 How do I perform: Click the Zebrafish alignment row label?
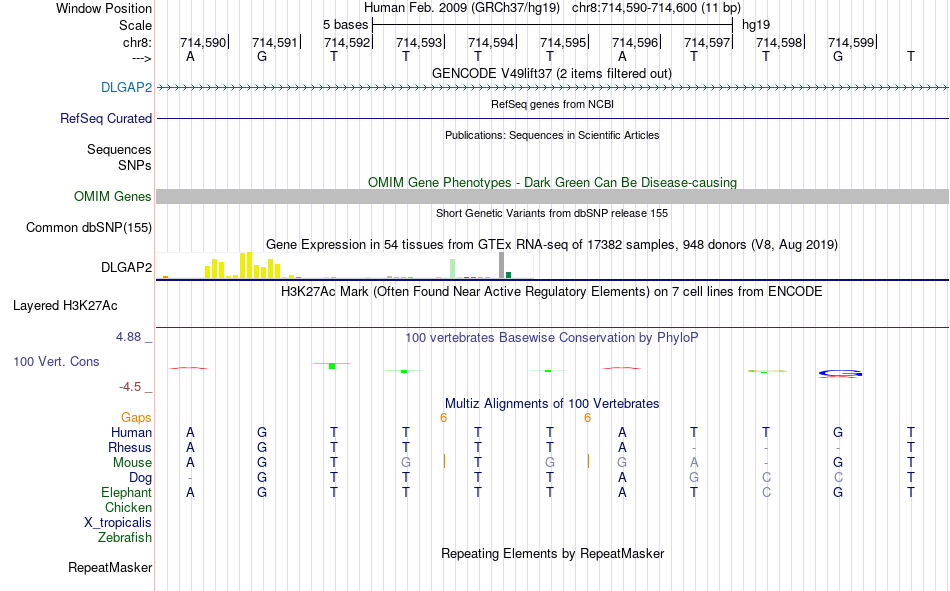point(125,537)
